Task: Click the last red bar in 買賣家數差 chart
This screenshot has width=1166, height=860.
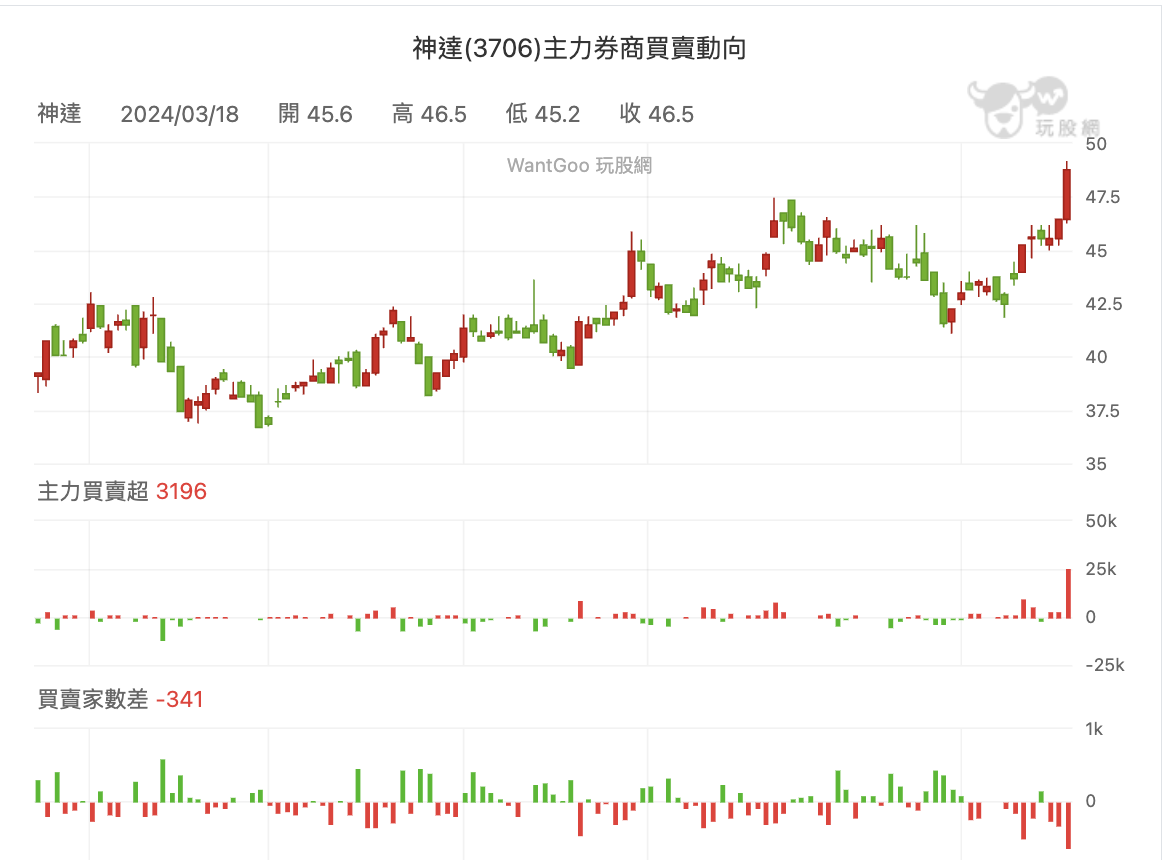Action: tap(1069, 825)
